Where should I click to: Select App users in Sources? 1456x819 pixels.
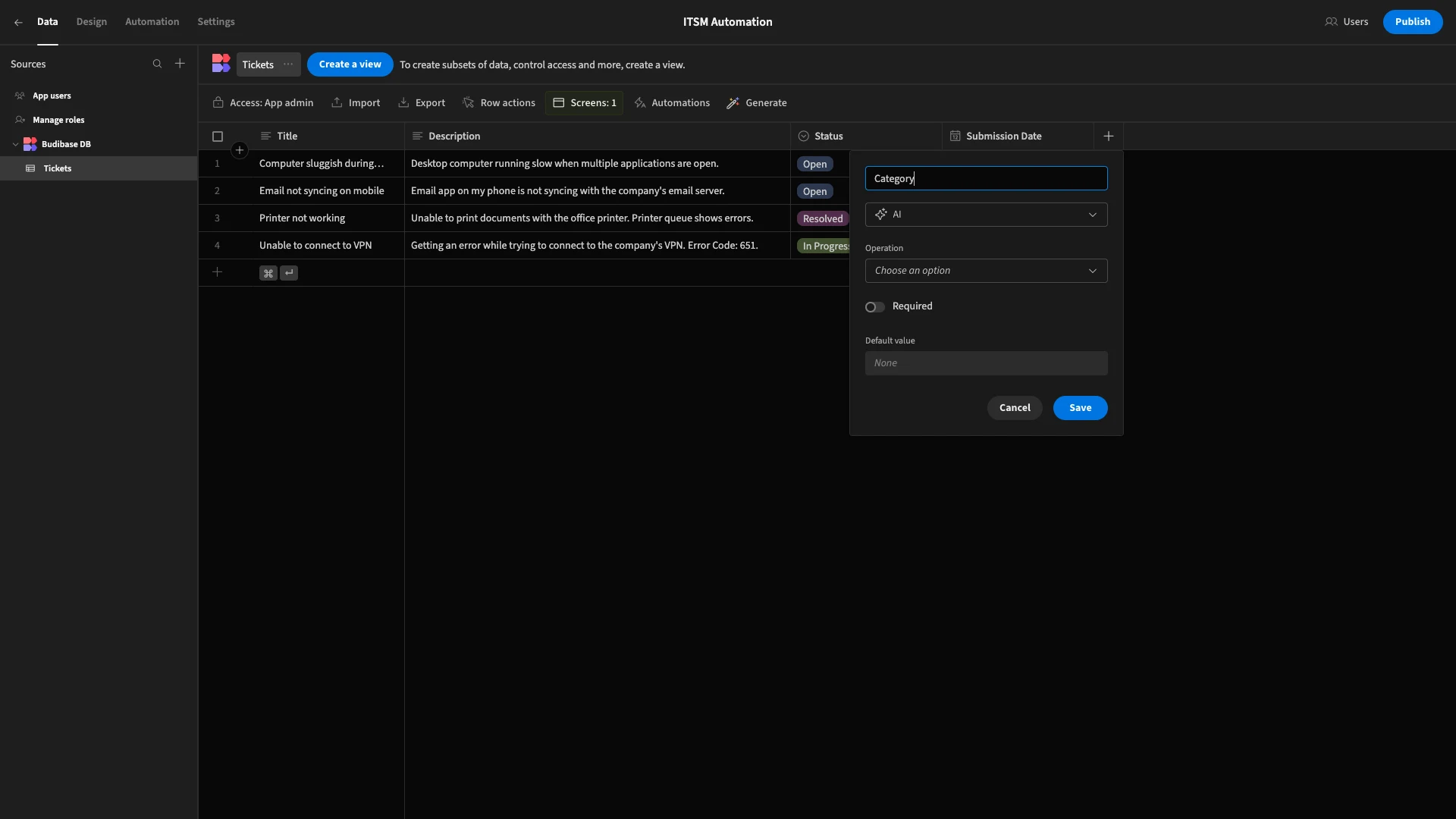[99, 96]
